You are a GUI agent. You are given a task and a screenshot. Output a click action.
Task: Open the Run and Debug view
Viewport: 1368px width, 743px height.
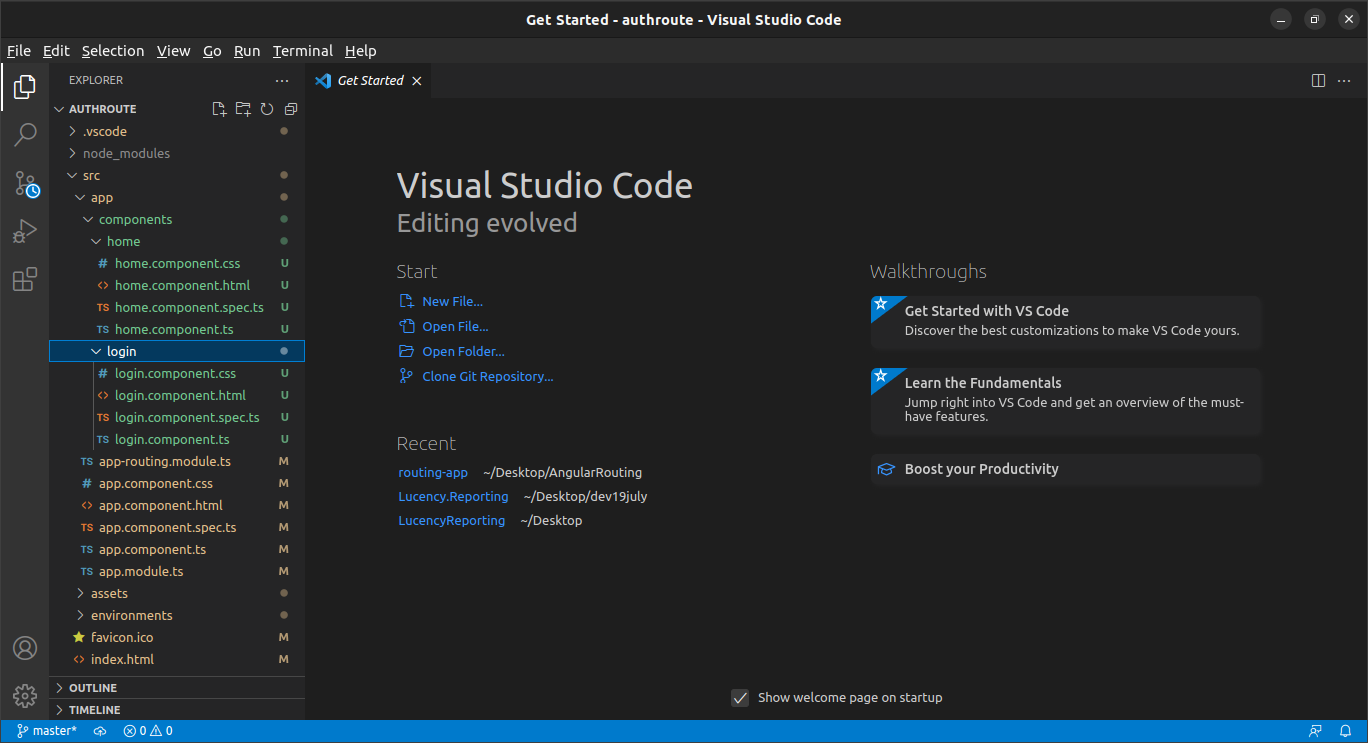point(25,231)
